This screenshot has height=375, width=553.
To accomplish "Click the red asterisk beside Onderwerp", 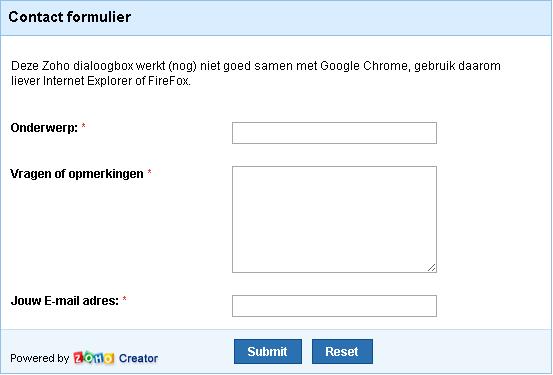I will [83, 126].
